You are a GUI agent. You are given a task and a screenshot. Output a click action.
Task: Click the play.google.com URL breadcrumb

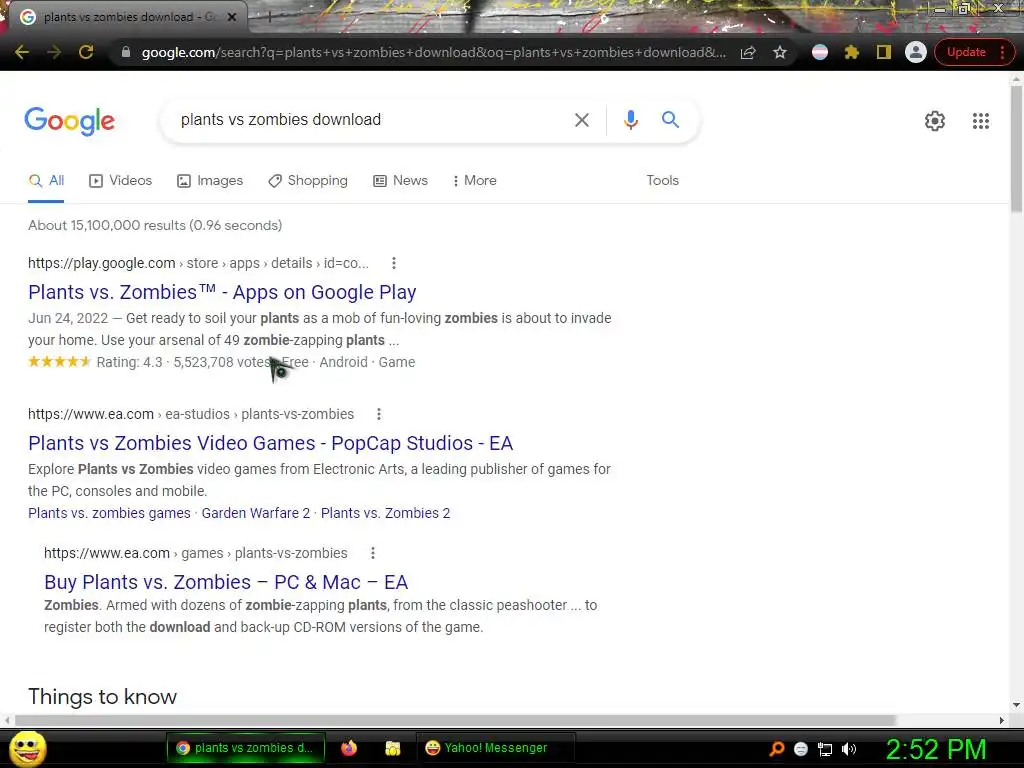[199, 263]
